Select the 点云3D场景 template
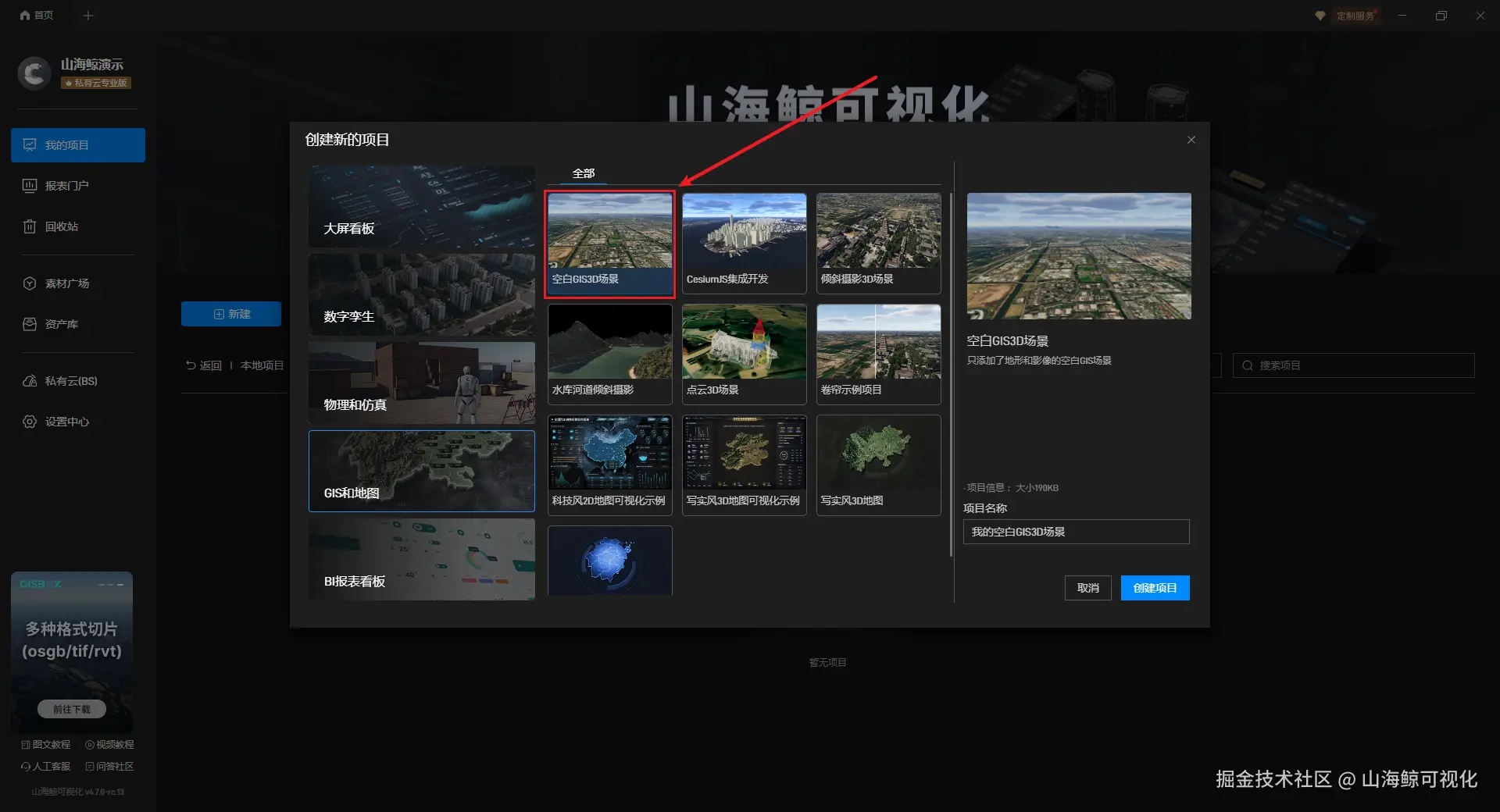This screenshot has width=1500, height=812. pyautogui.click(x=745, y=354)
